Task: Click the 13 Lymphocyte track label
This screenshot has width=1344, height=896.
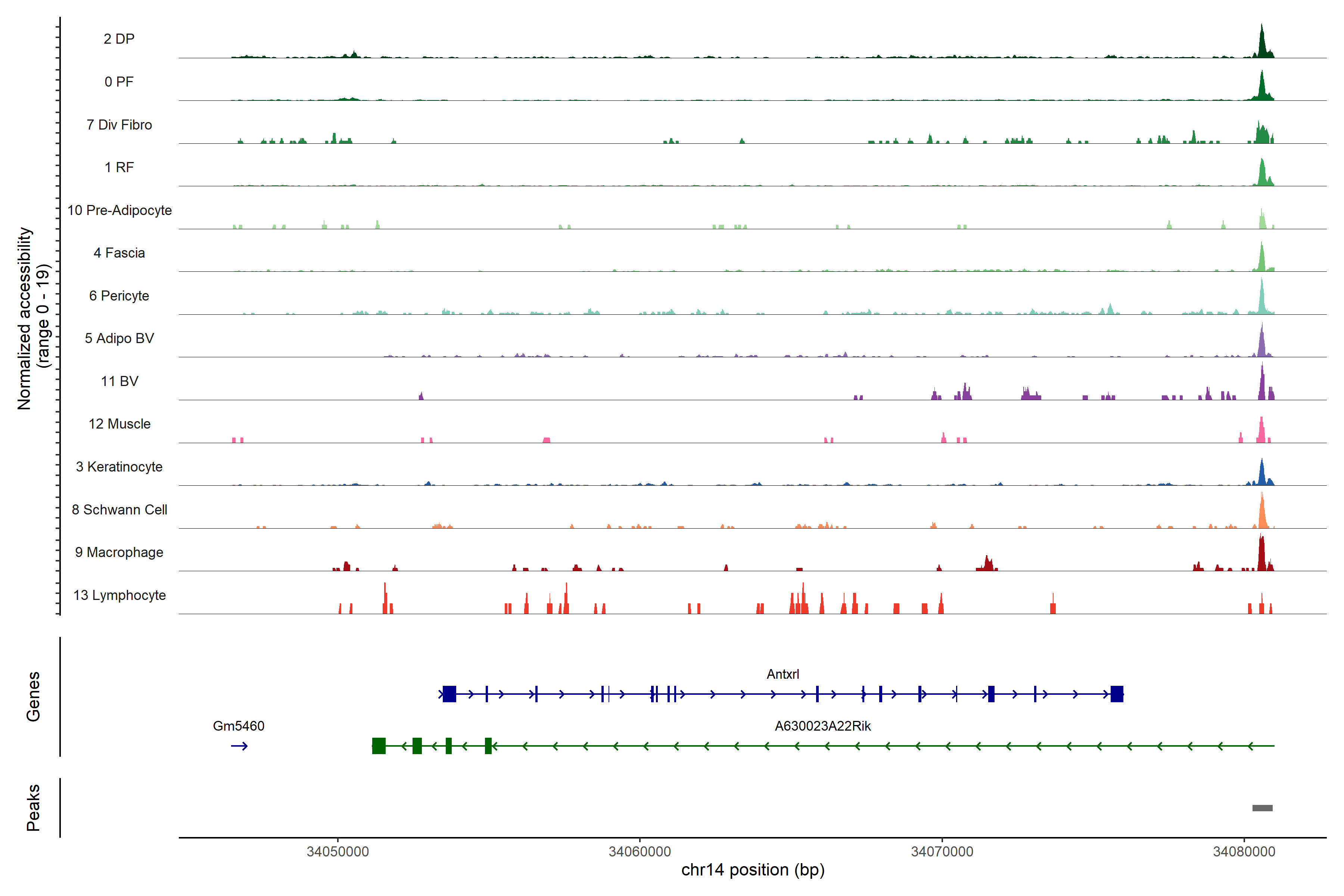Action: coord(119,595)
